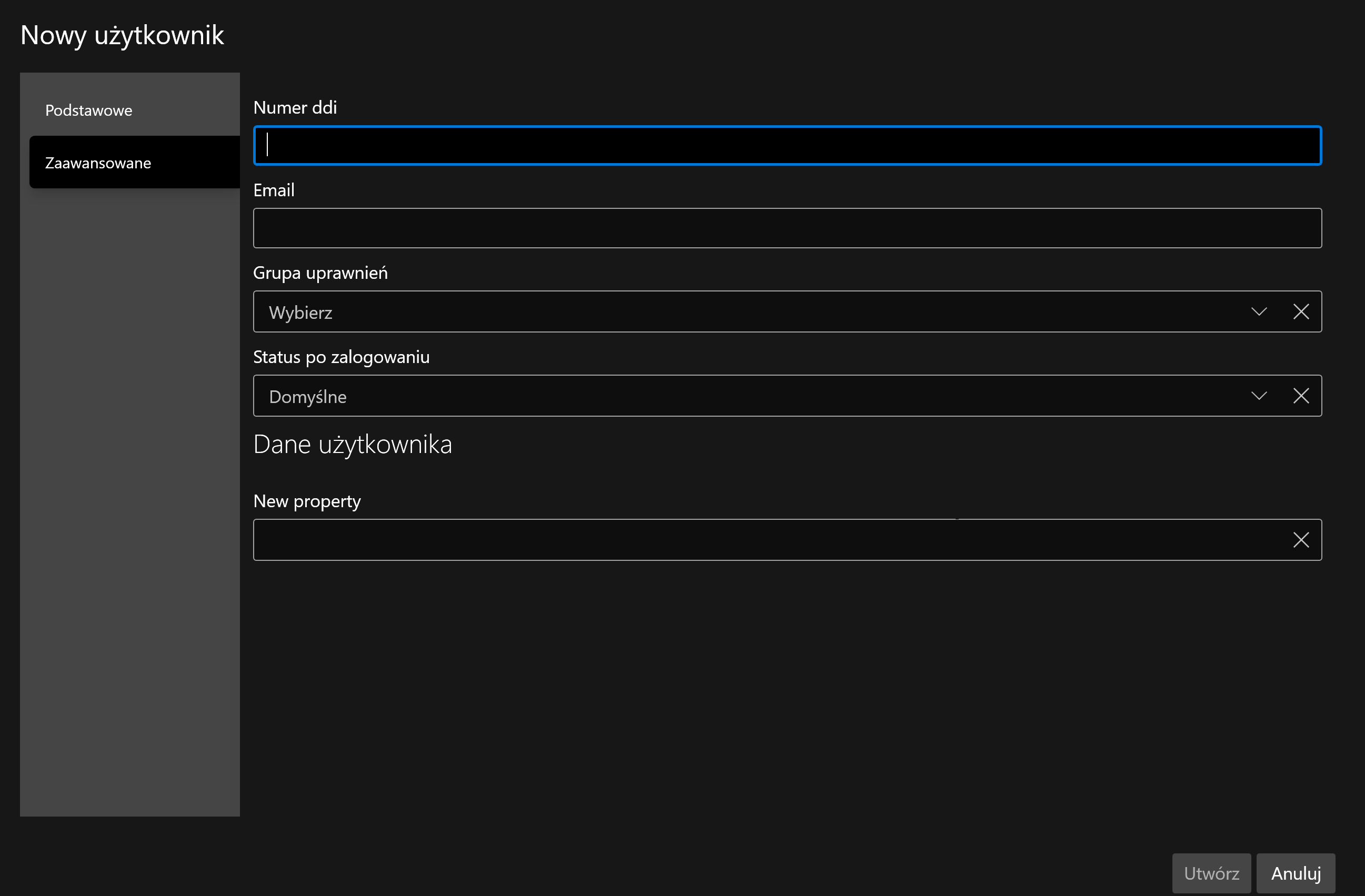Screen dimensions: 1365x896
Task: Click the Anuluj button
Action: (1296, 873)
